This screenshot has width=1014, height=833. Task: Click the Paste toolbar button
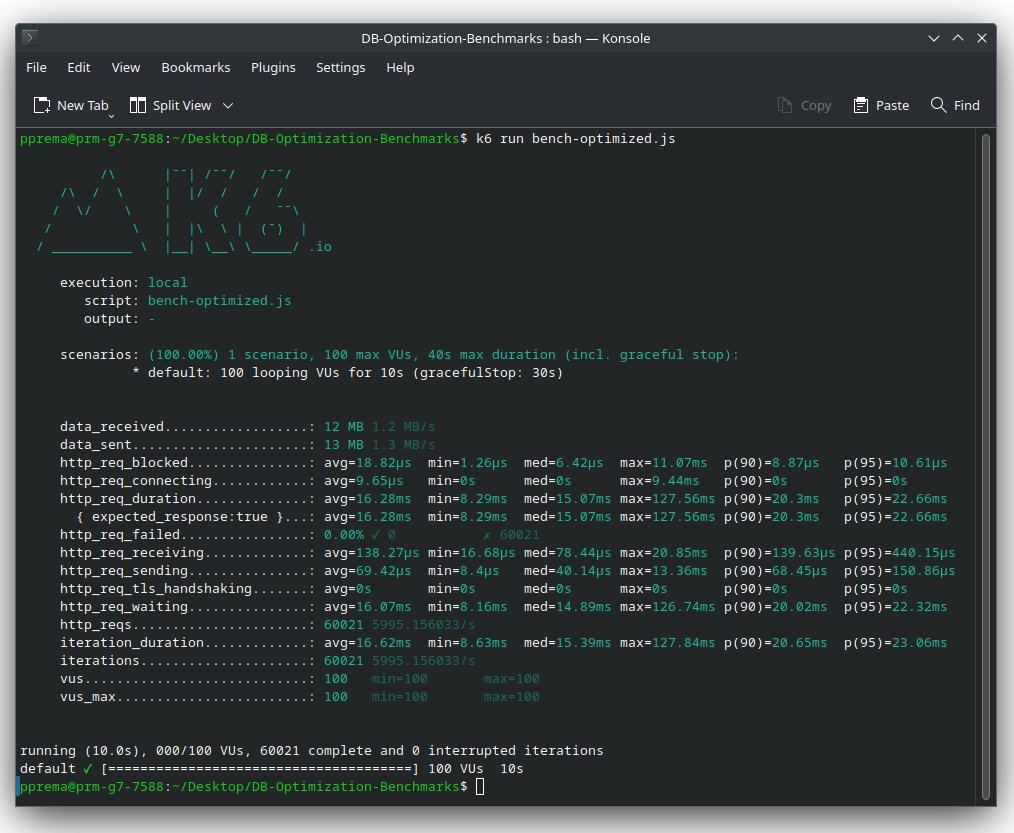coord(881,105)
